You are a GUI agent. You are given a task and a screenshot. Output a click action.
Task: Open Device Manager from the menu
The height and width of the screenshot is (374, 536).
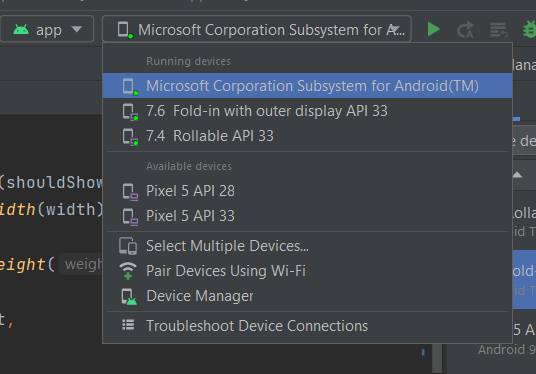point(307,296)
